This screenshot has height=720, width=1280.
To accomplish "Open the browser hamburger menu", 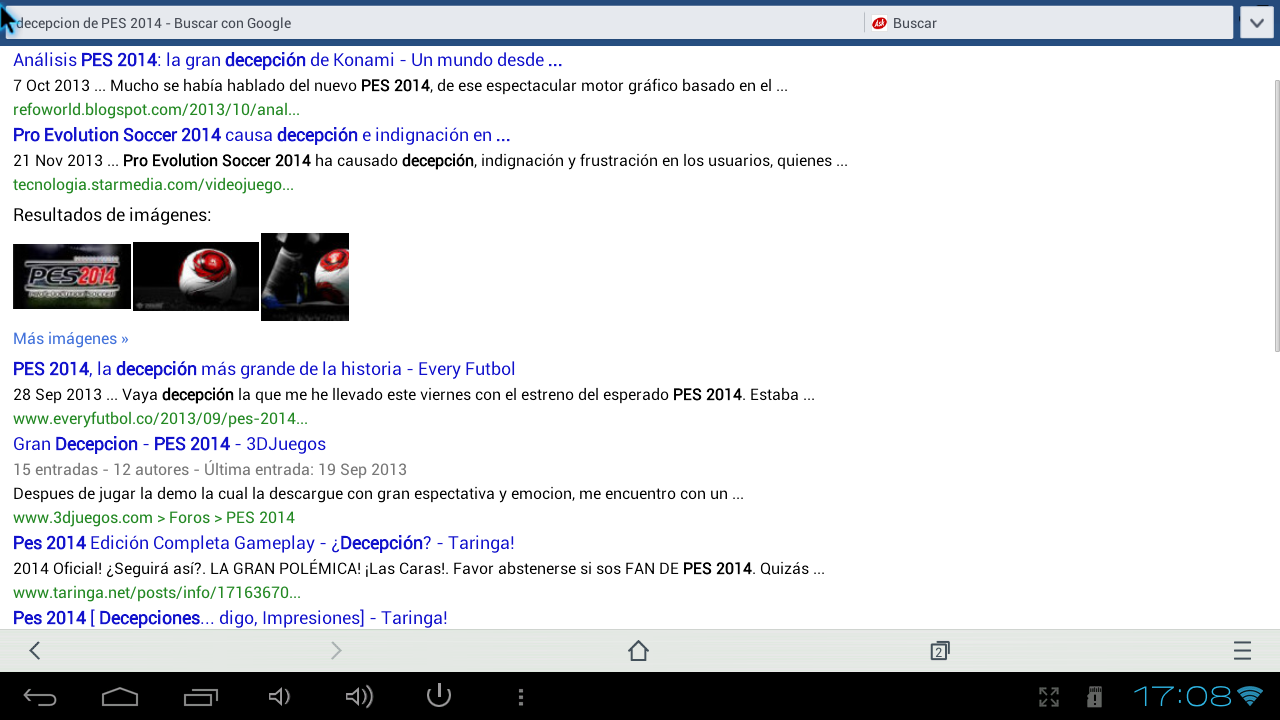I will coord(1242,651).
